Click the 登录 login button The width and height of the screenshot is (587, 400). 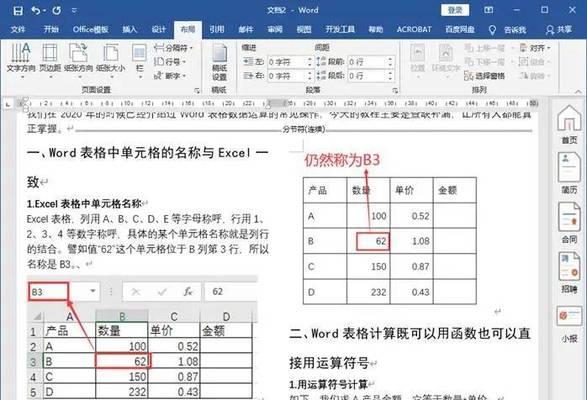455,10
